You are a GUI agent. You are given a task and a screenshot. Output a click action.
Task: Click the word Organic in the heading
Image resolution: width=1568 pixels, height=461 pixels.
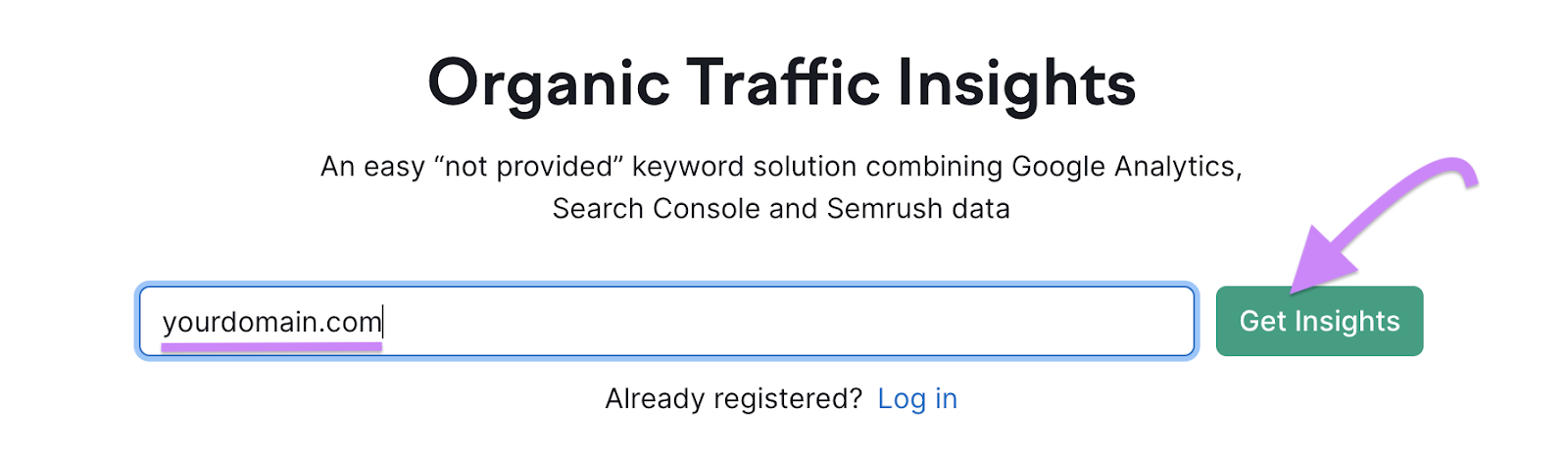[548, 83]
